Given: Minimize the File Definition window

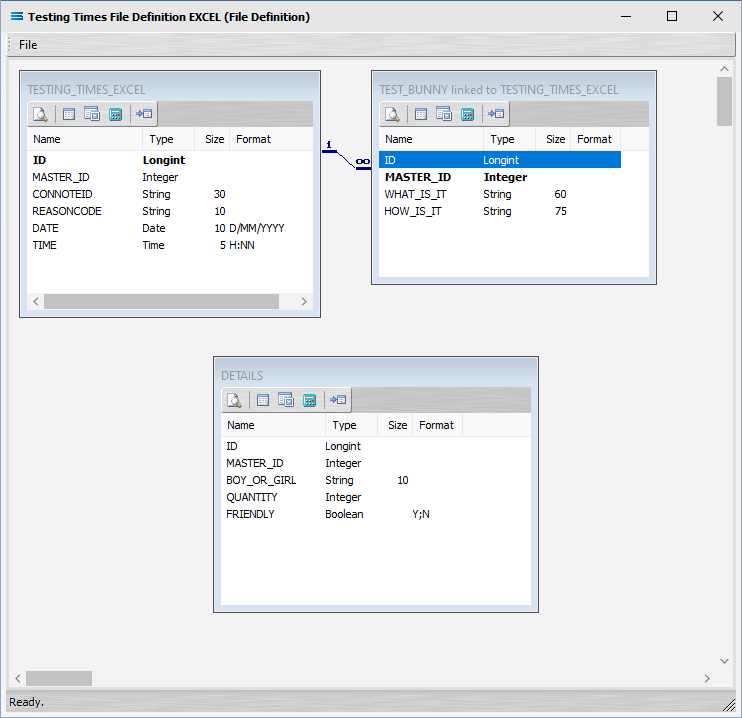Looking at the screenshot, I should [626, 17].
